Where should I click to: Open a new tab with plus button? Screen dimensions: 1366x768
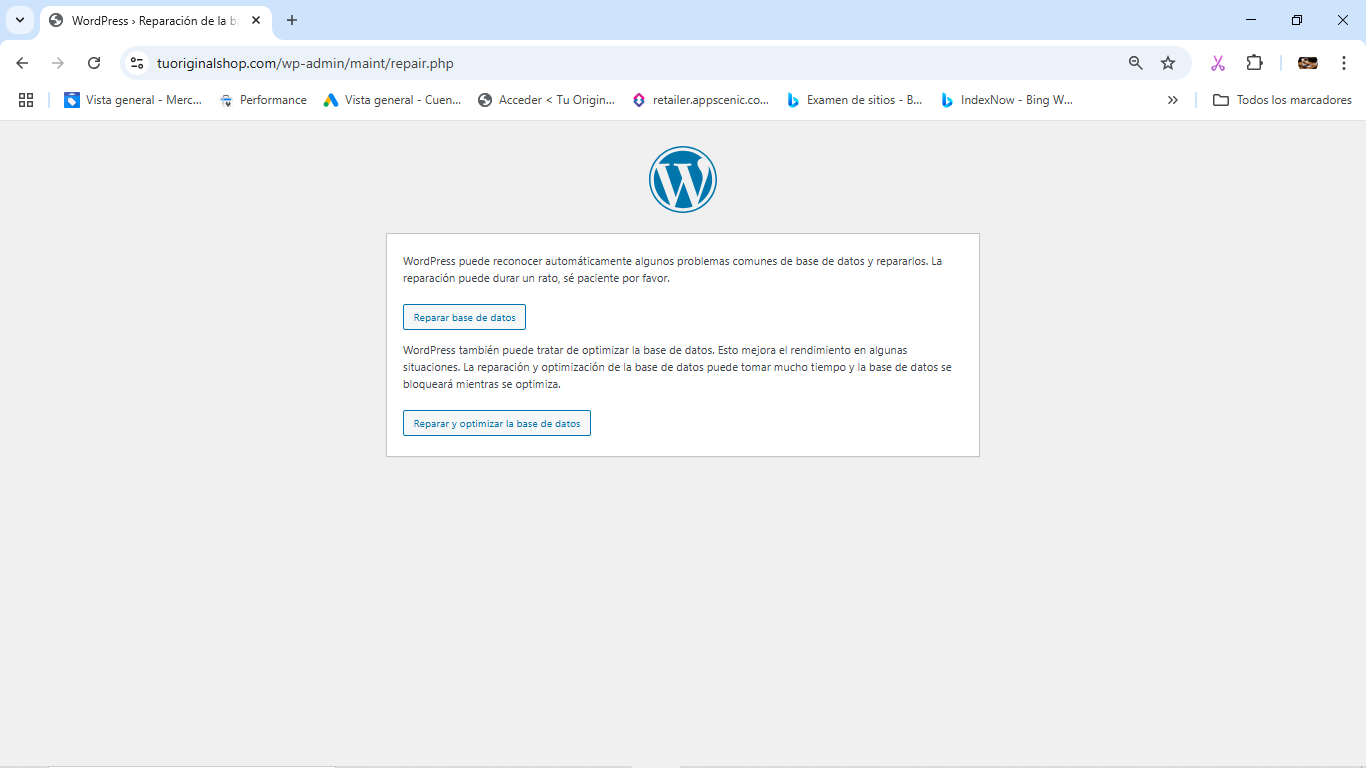(x=292, y=20)
